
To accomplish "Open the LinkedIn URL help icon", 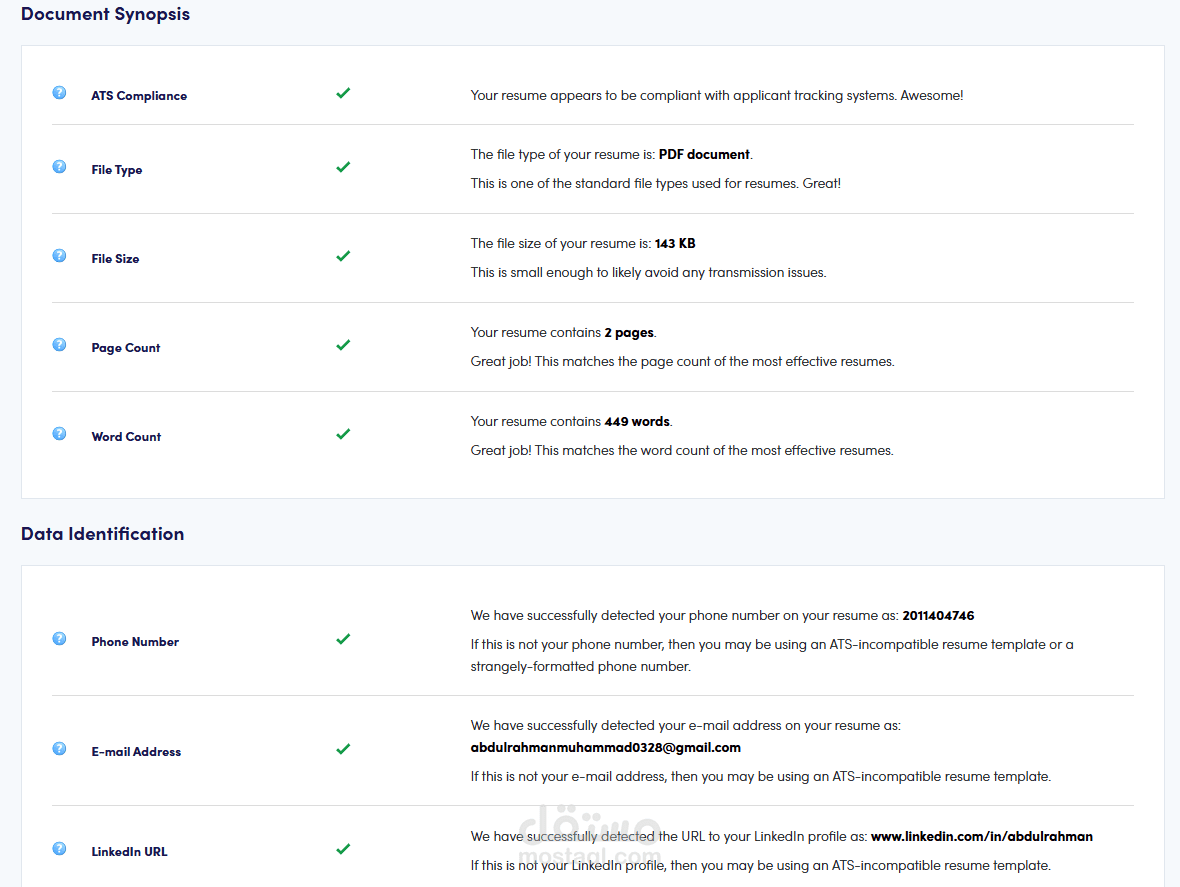I will click(x=59, y=849).
